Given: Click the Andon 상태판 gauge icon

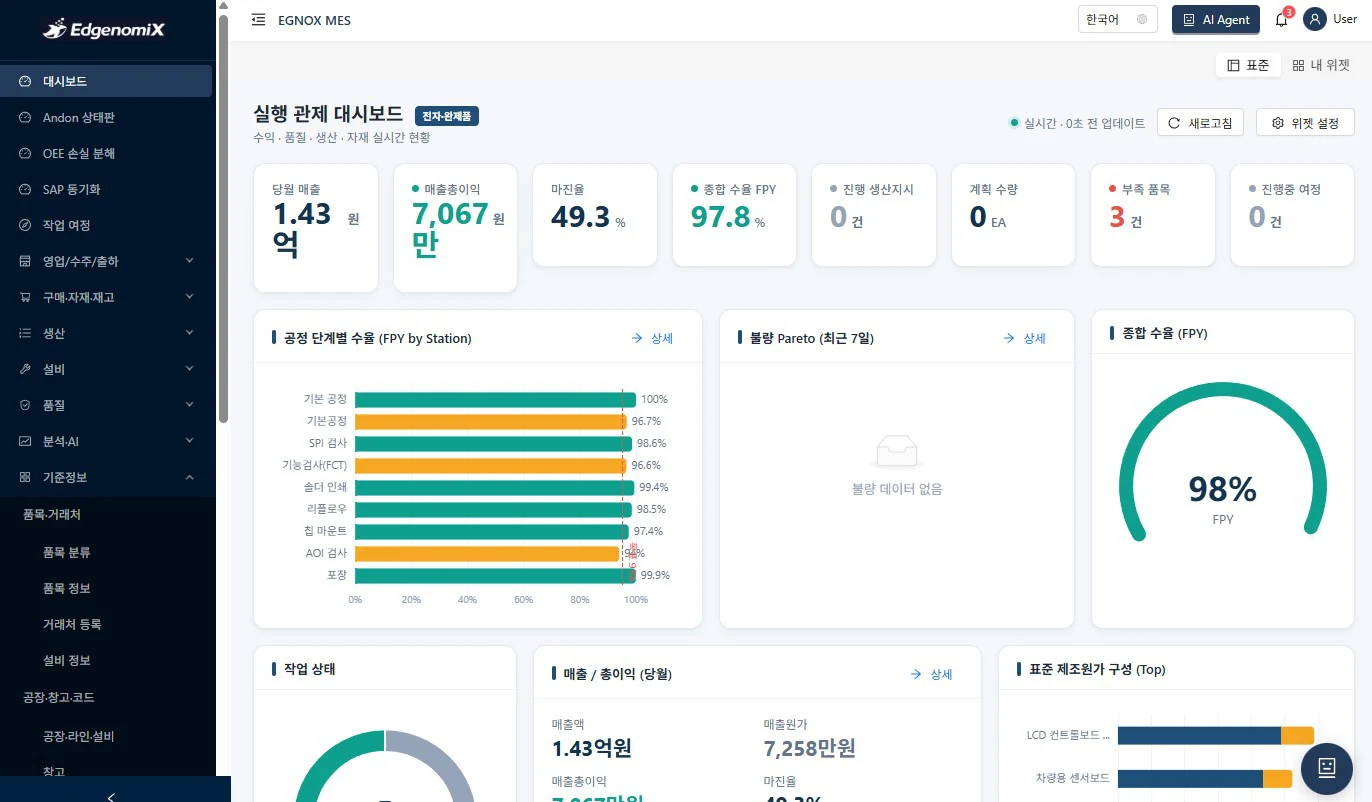Looking at the screenshot, I should point(25,117).
